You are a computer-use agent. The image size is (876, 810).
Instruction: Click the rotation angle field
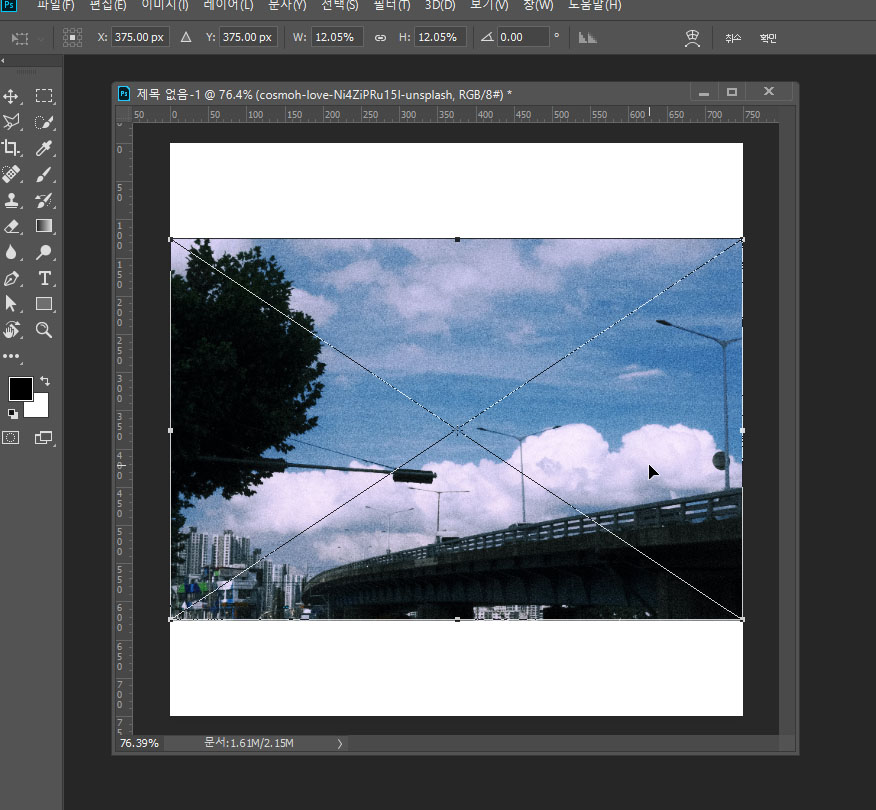(523, 37)
